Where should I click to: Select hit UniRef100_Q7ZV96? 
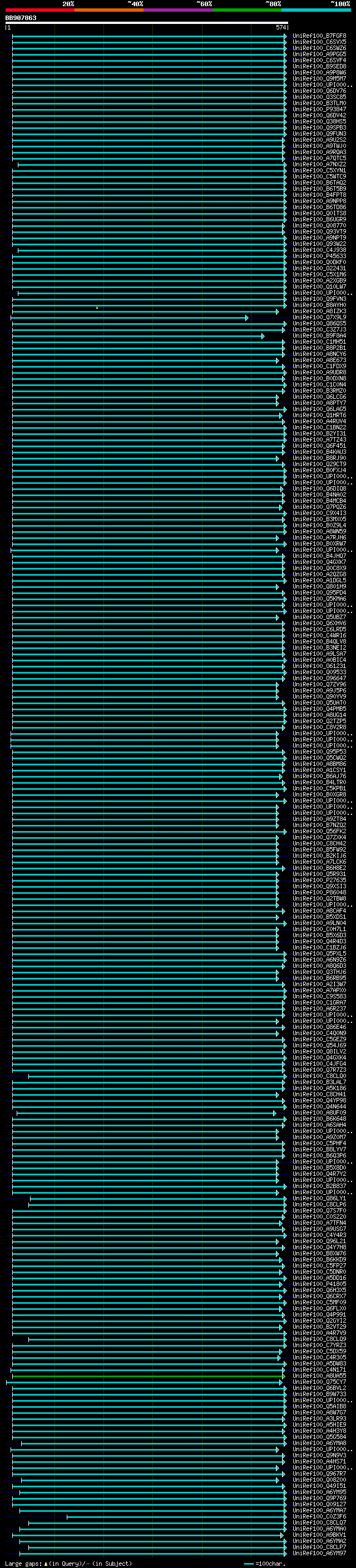pos(319,684)
